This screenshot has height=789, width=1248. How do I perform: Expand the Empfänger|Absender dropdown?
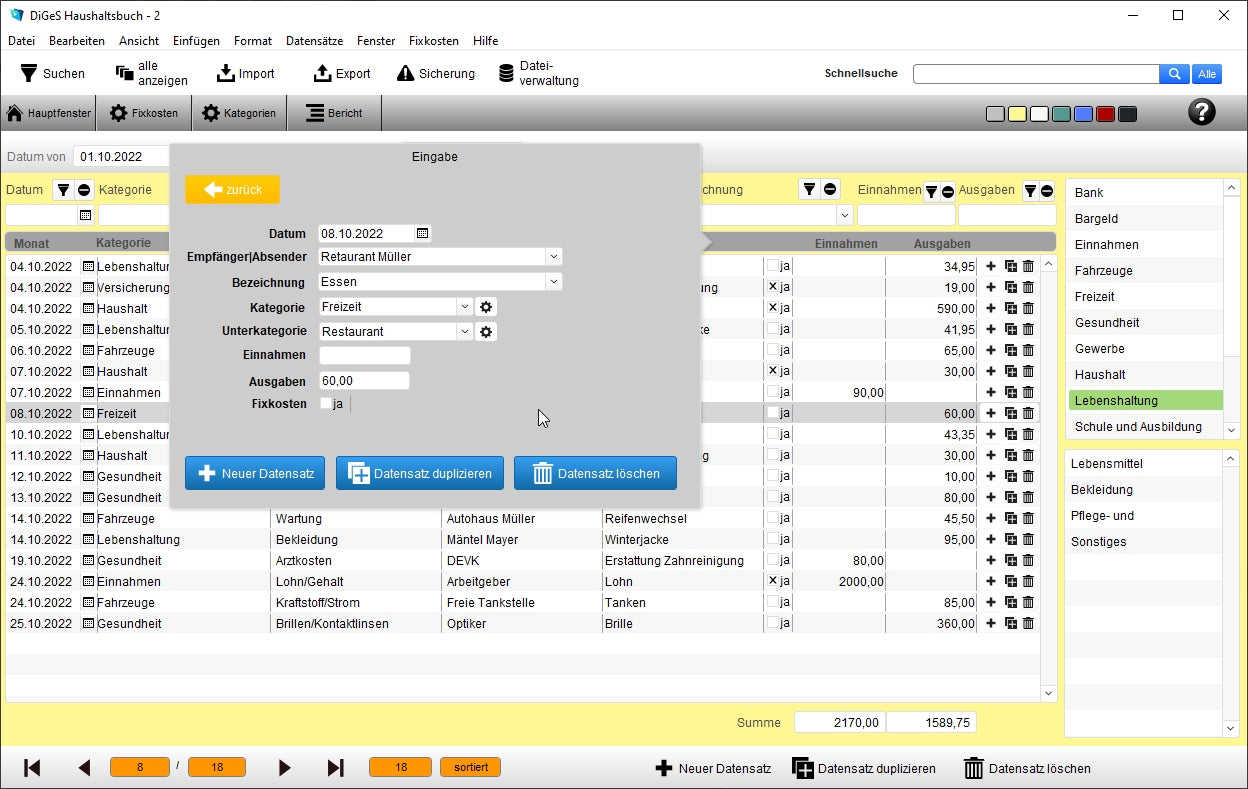553,257
